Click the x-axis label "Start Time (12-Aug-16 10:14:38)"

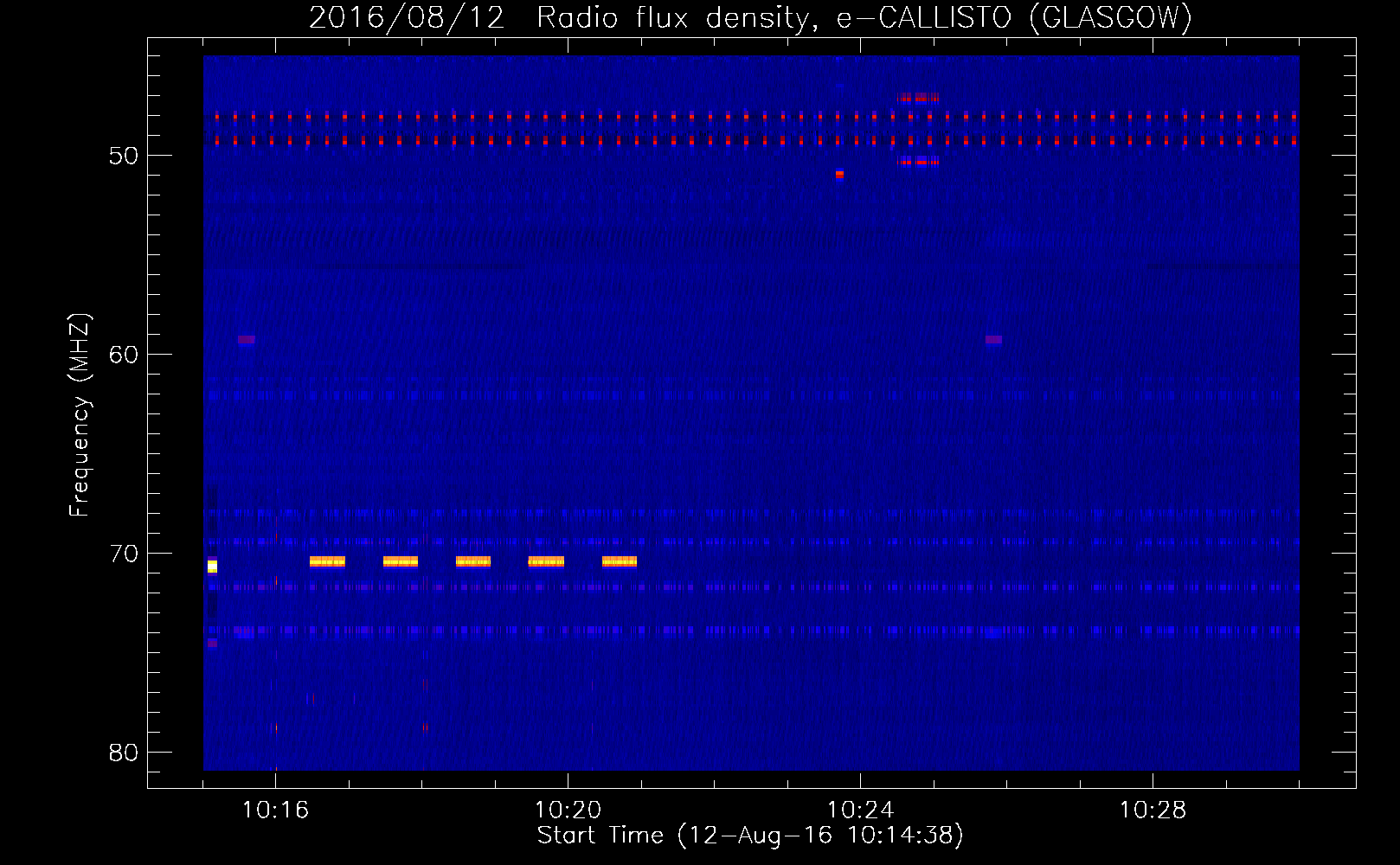(x=750, y=836)
